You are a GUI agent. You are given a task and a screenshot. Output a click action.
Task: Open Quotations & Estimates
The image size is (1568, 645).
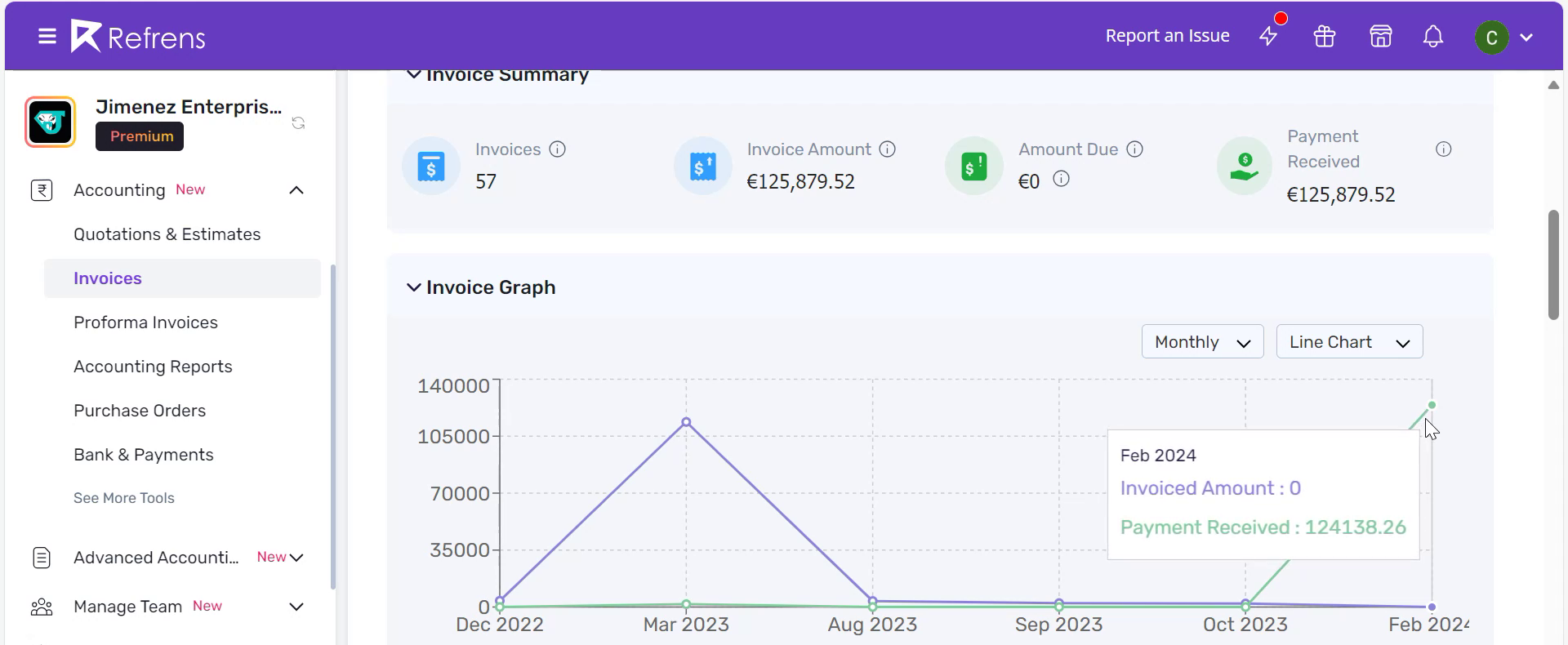(167, 234)
